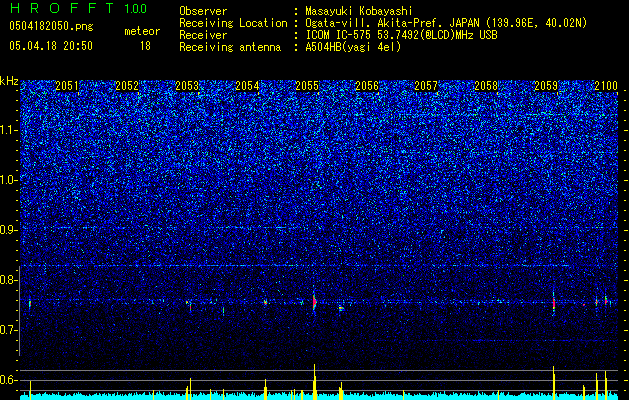Click the 2054 time marker
The image size is (629, 400).
pos(247,86)
